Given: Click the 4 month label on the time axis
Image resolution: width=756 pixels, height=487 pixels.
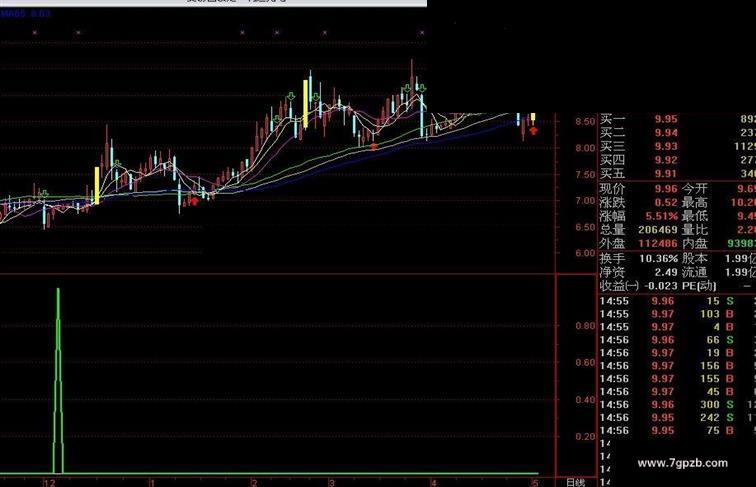Looking at the screenshot, I should click(x=433, y=483).
